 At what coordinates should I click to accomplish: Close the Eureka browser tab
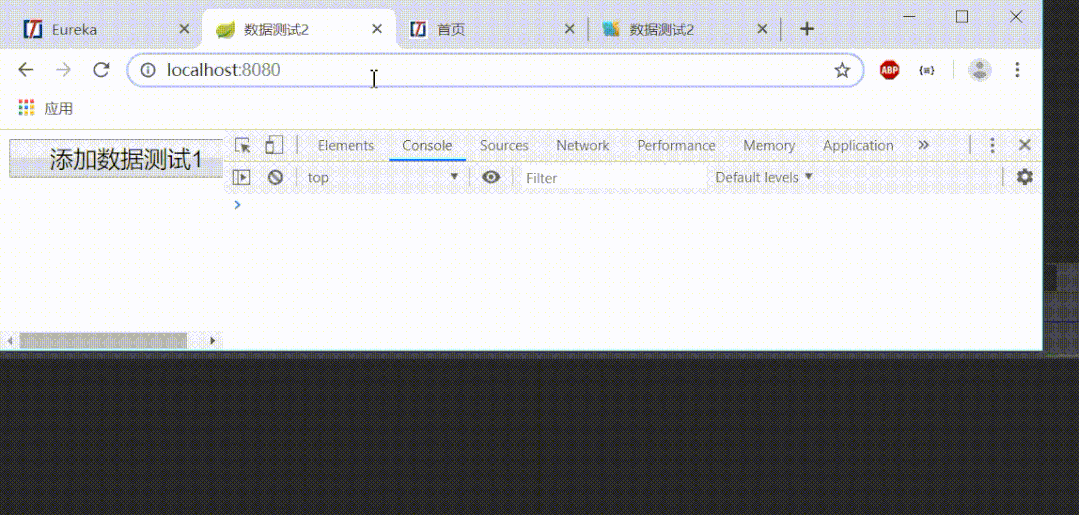click(x=184, y=29)
